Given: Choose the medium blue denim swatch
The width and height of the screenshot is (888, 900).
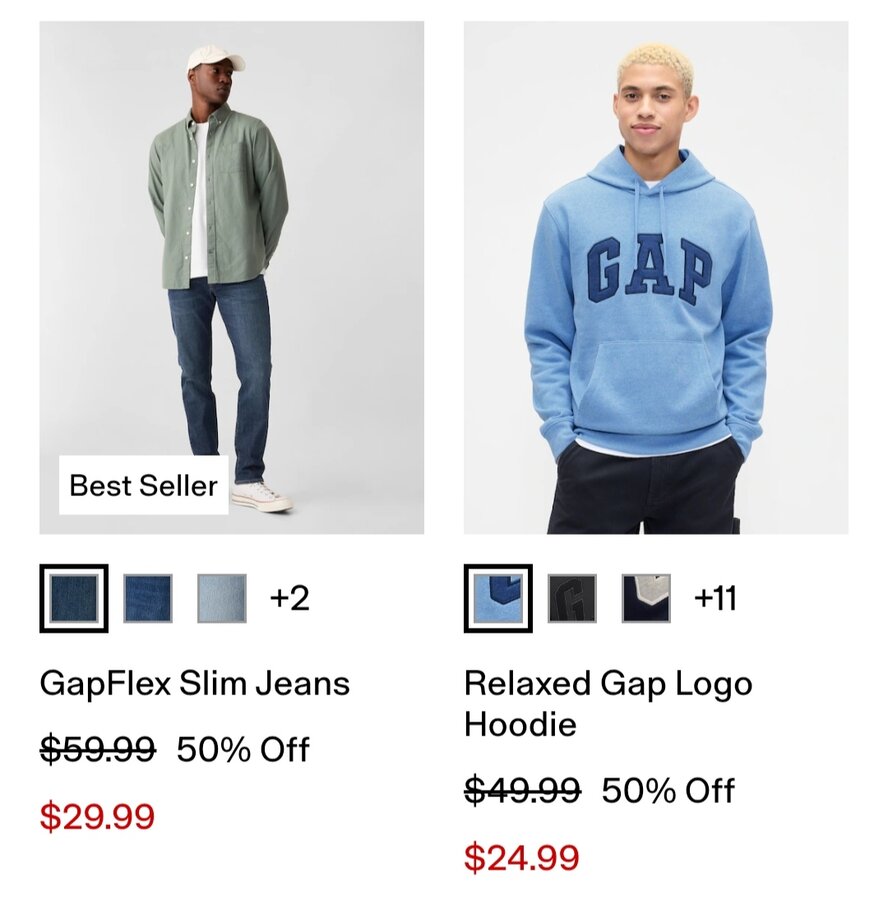Looking at the screenshot, I should (148, 598).
